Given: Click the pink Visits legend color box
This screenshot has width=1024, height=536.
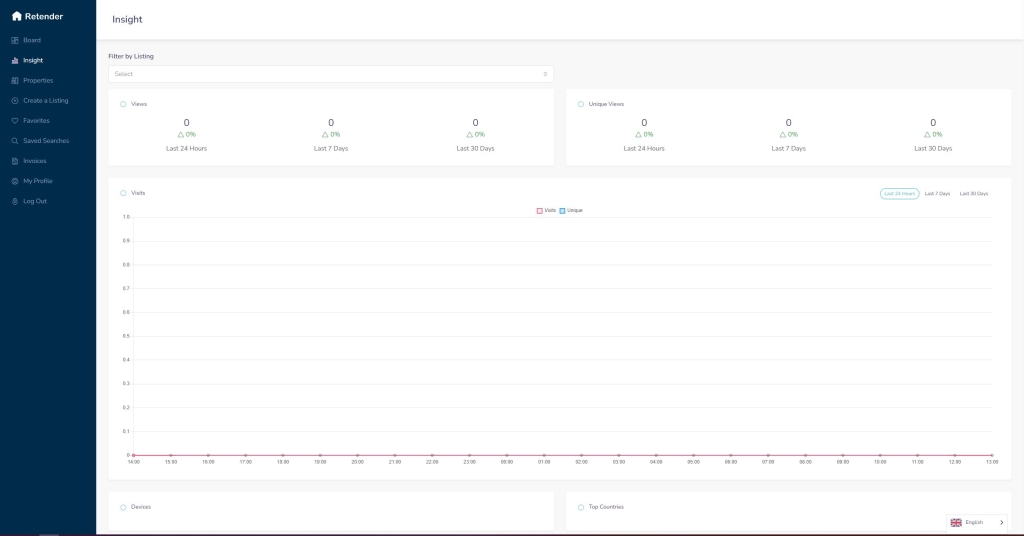Looking at the screenshot, I should point(540,210).
